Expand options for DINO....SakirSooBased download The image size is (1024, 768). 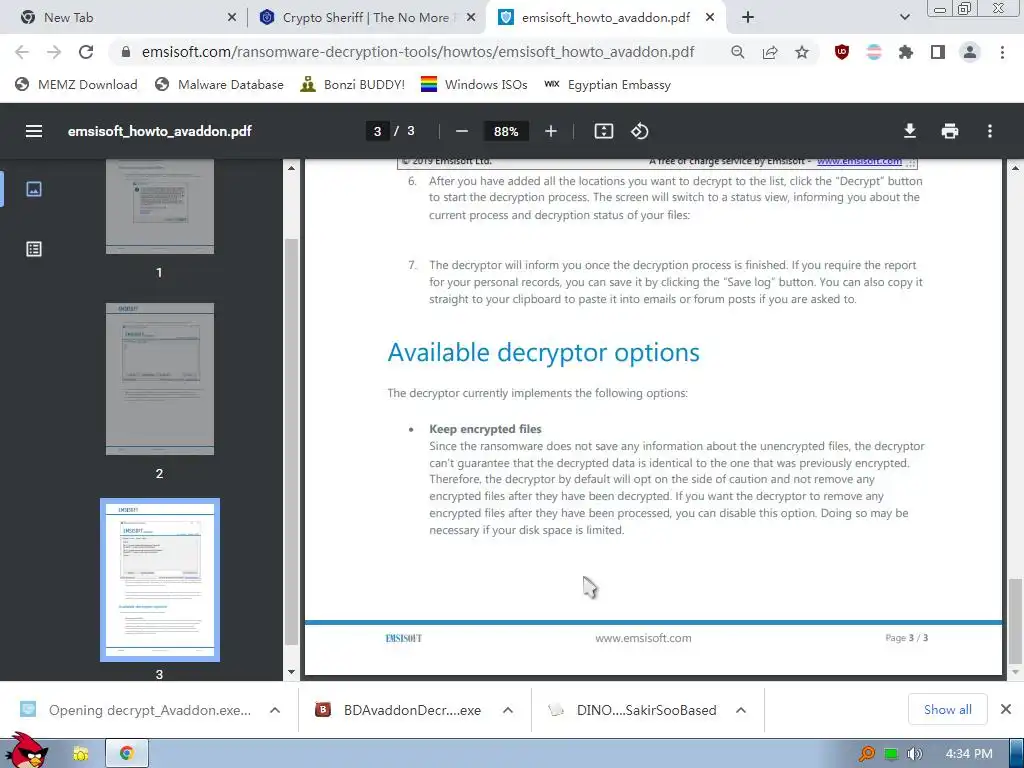click(741, 710)
